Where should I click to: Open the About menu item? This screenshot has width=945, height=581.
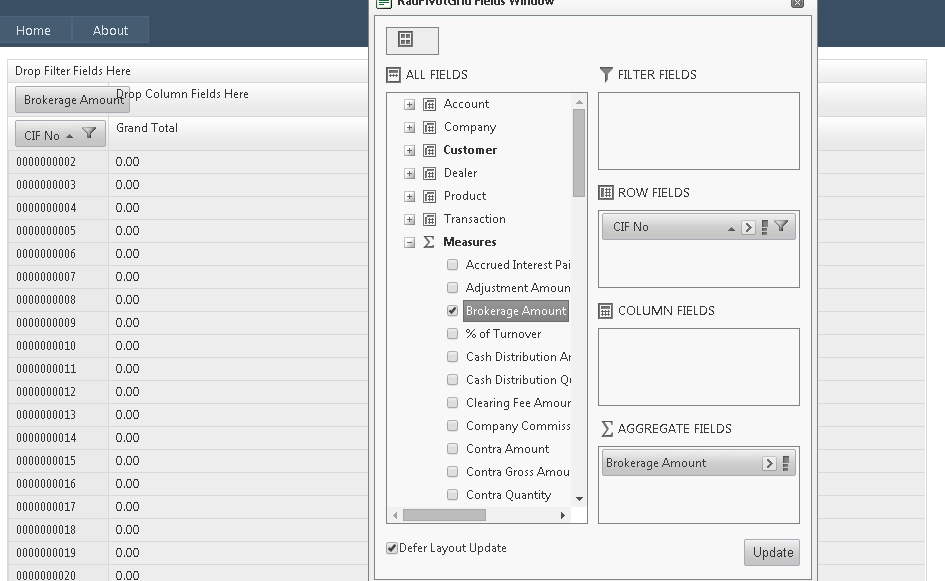pyautogui.click(x=110, y=30)
